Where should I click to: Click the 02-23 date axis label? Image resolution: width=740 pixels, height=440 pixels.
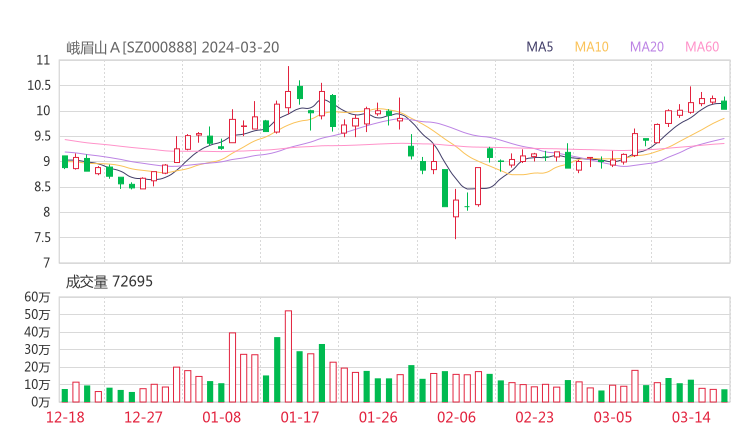coord(534,417)
